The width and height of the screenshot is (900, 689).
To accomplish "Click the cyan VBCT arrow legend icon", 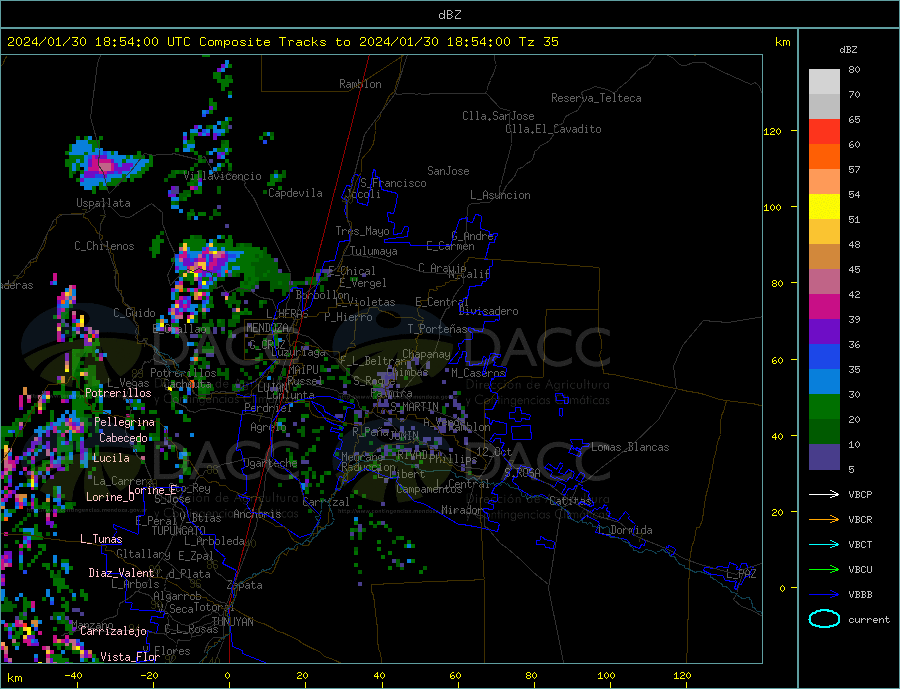I will click(x=824, y=544).
